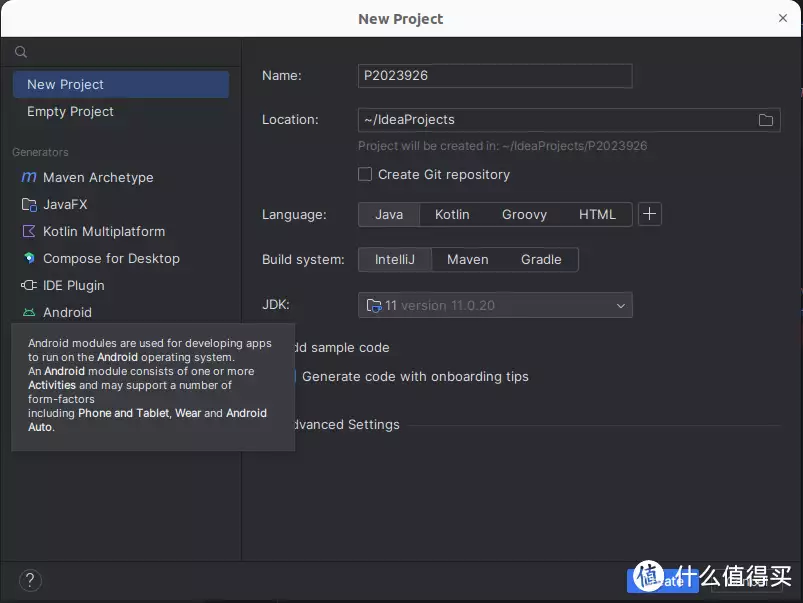Choose Kotlin as the language

452,214
